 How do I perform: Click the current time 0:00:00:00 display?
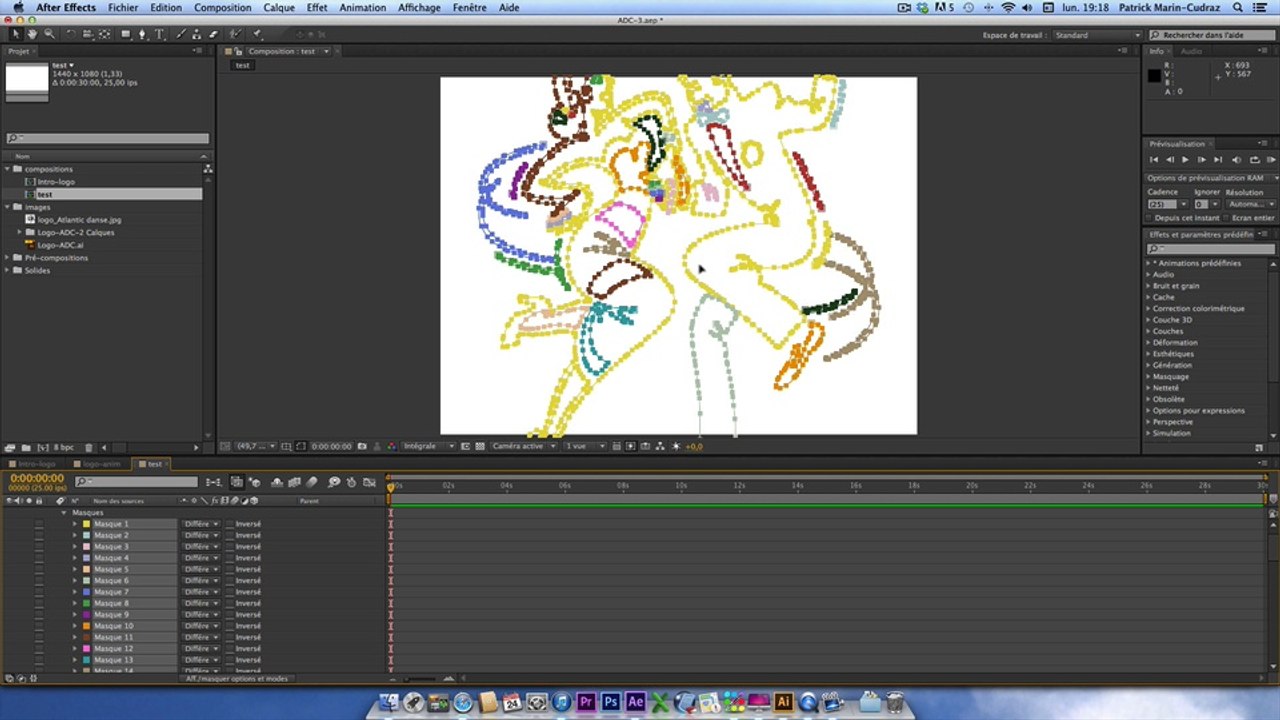click(37, 478)
